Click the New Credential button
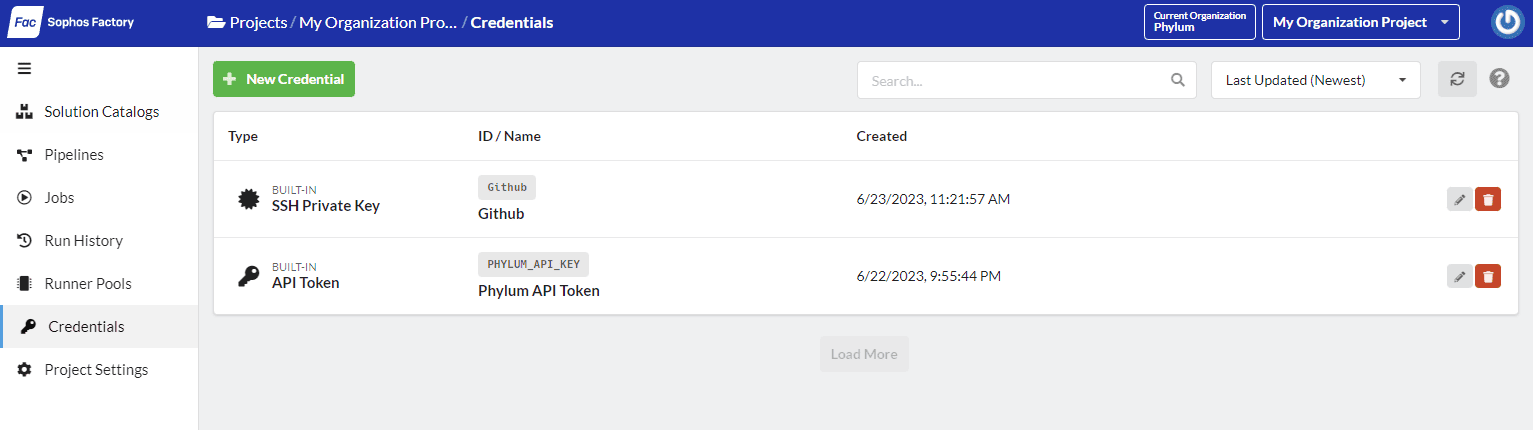 (284, 79)
